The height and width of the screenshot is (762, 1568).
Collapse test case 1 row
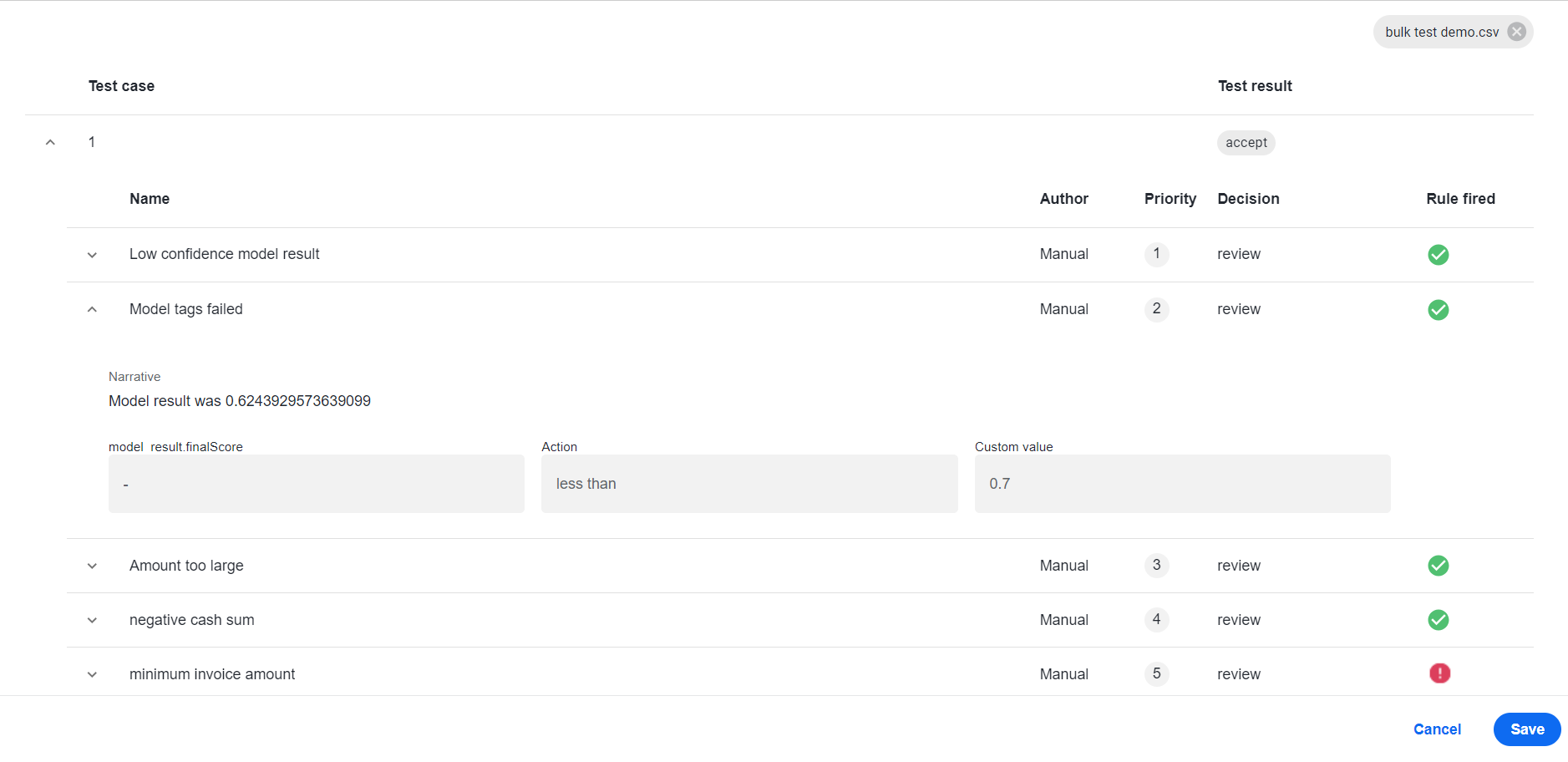(50, 142)
